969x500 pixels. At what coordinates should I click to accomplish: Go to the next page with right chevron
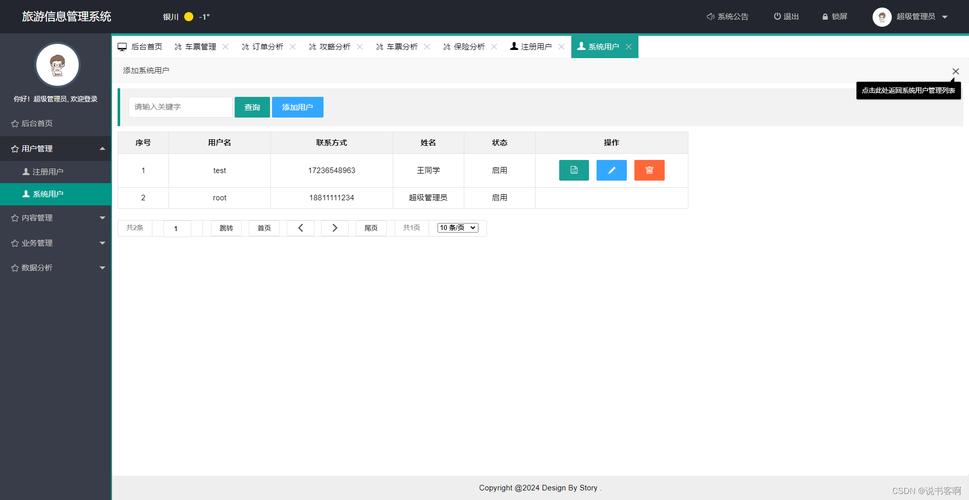(x=334, y=228)
